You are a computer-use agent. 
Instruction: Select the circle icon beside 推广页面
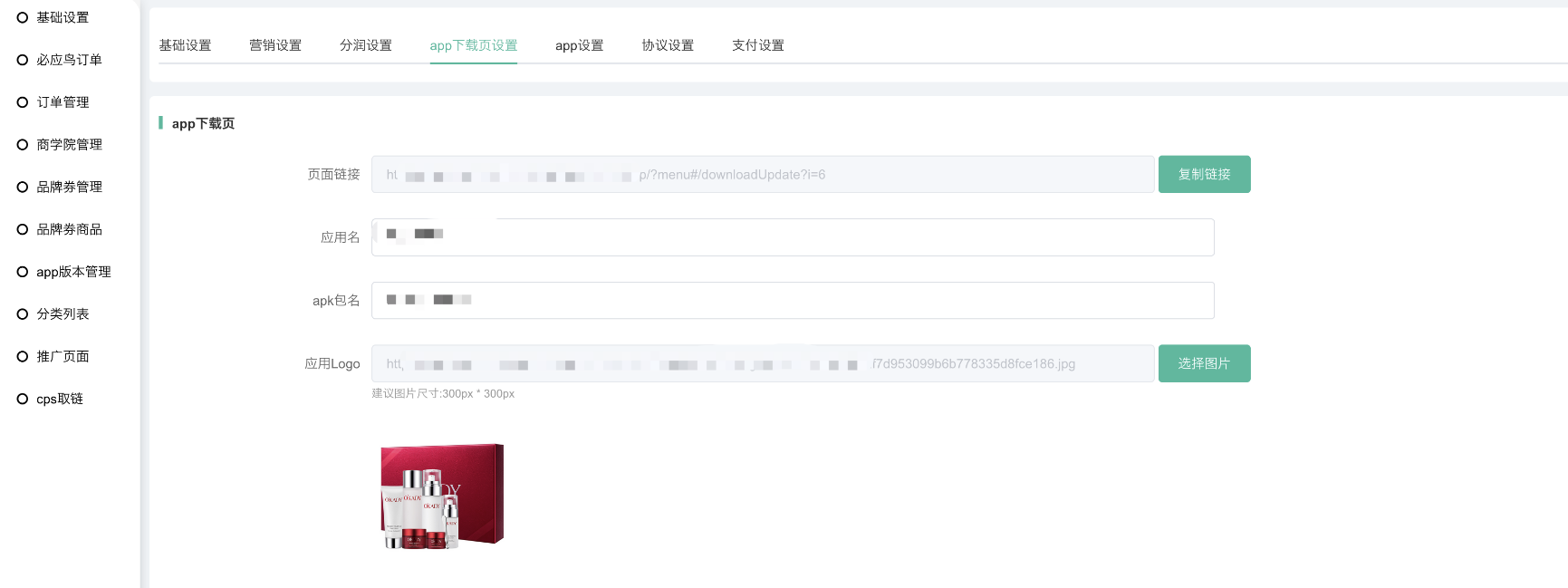[x=23, y=356]
